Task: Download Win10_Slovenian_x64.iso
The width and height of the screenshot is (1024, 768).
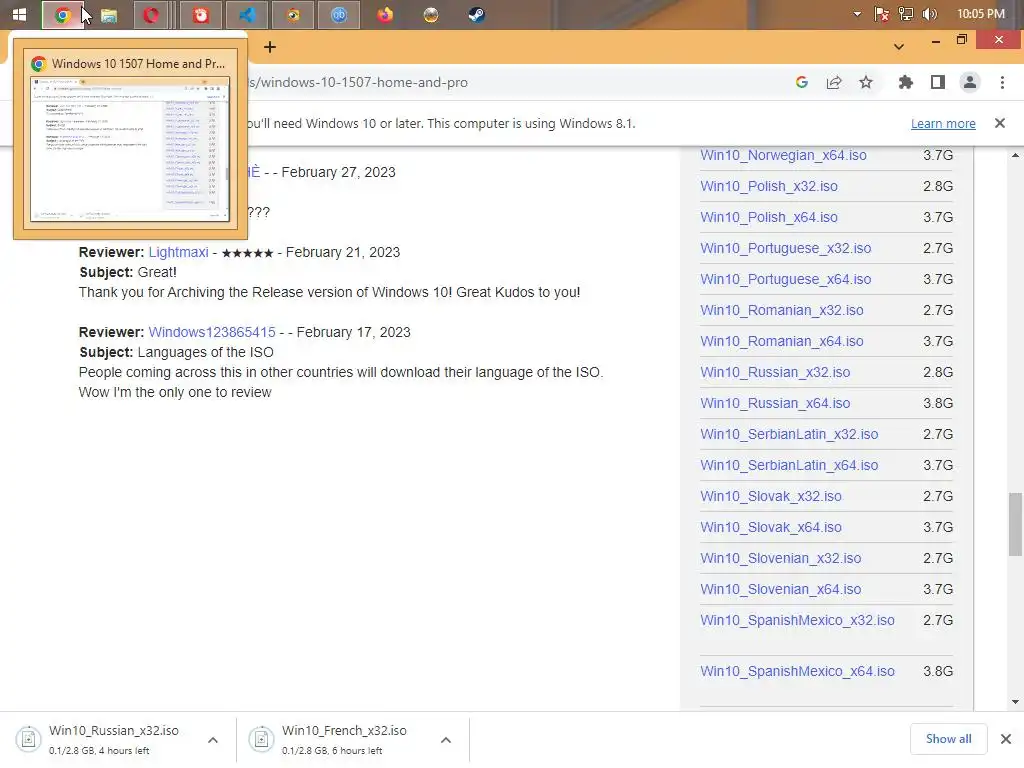Action: click(x=780, y=589)
